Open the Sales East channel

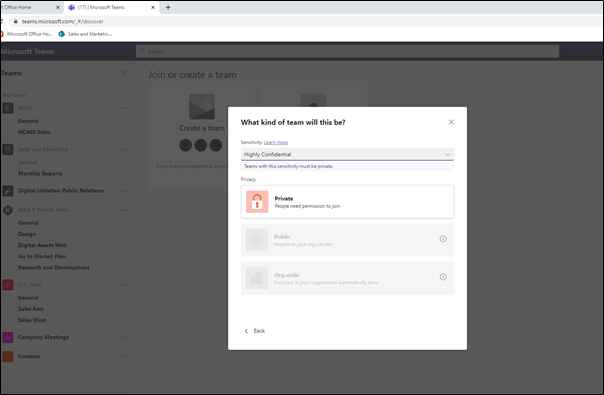31,309
